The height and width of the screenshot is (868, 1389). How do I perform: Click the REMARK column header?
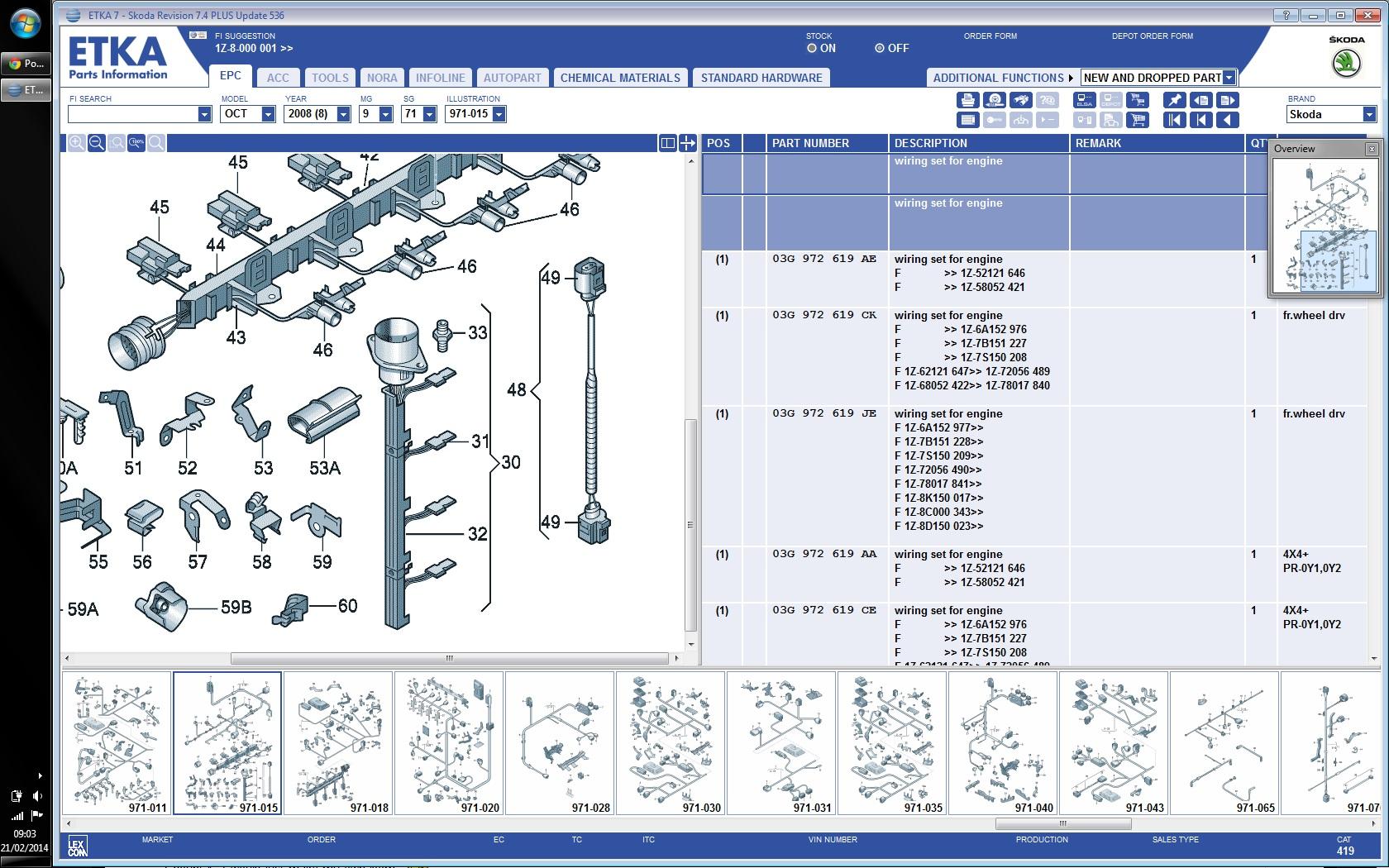pyautogui.click(x=1157, y=143)
